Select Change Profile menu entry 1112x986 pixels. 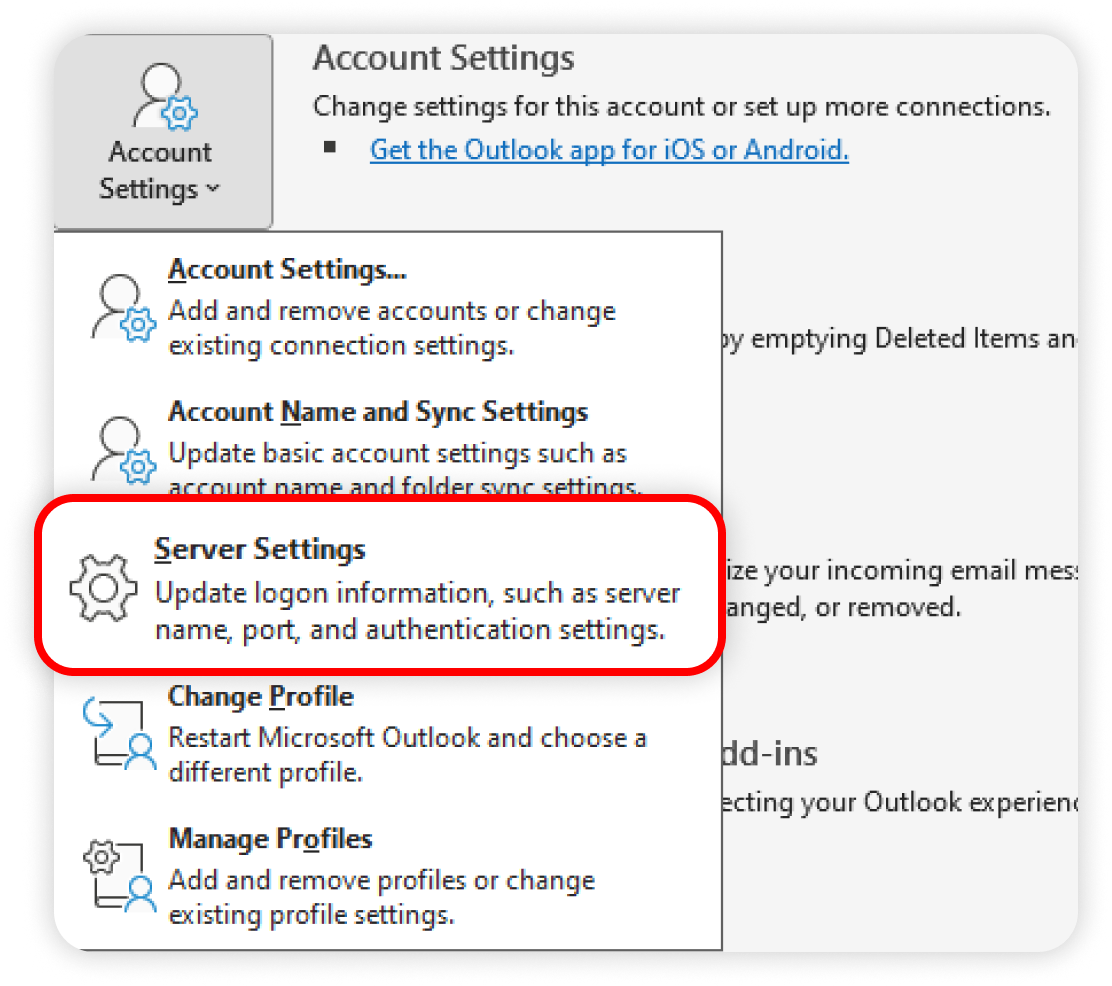261,696
